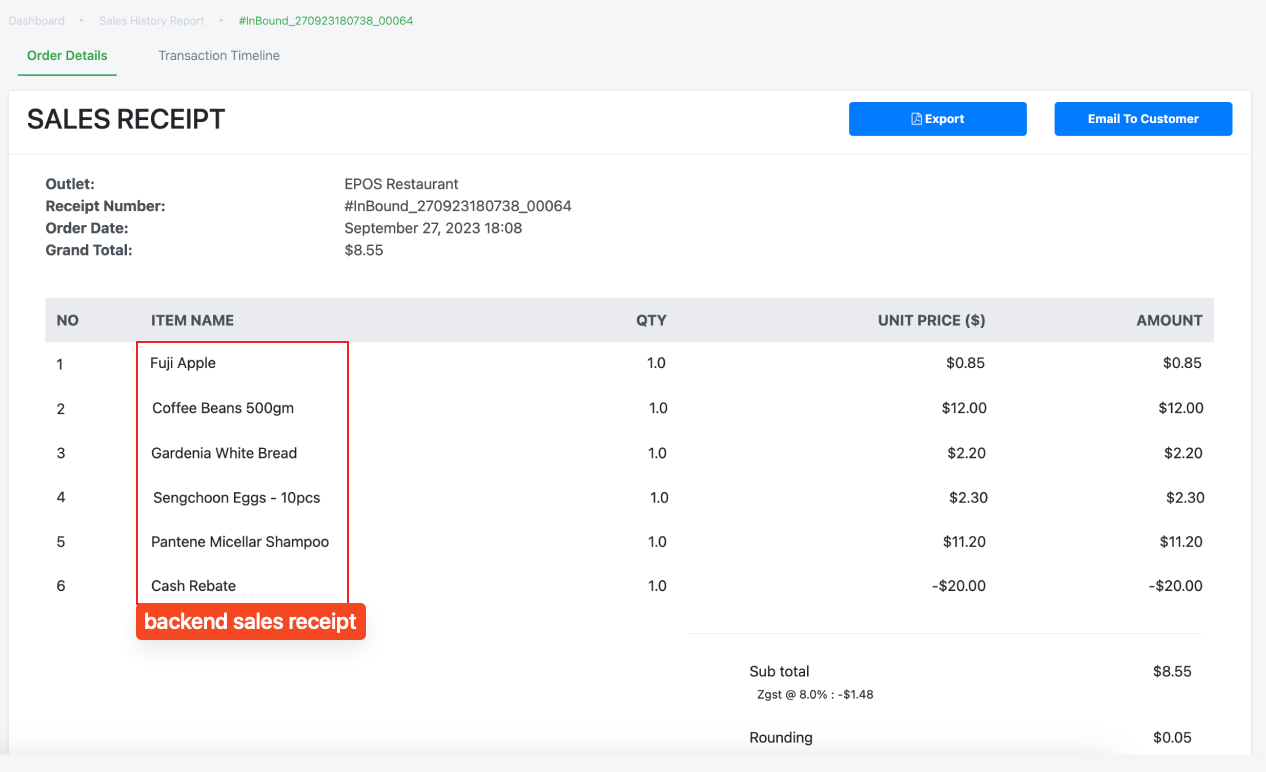
Task: Click the $2.30 amount for Sengchoon Eggs
Action: pos(1185,498)
